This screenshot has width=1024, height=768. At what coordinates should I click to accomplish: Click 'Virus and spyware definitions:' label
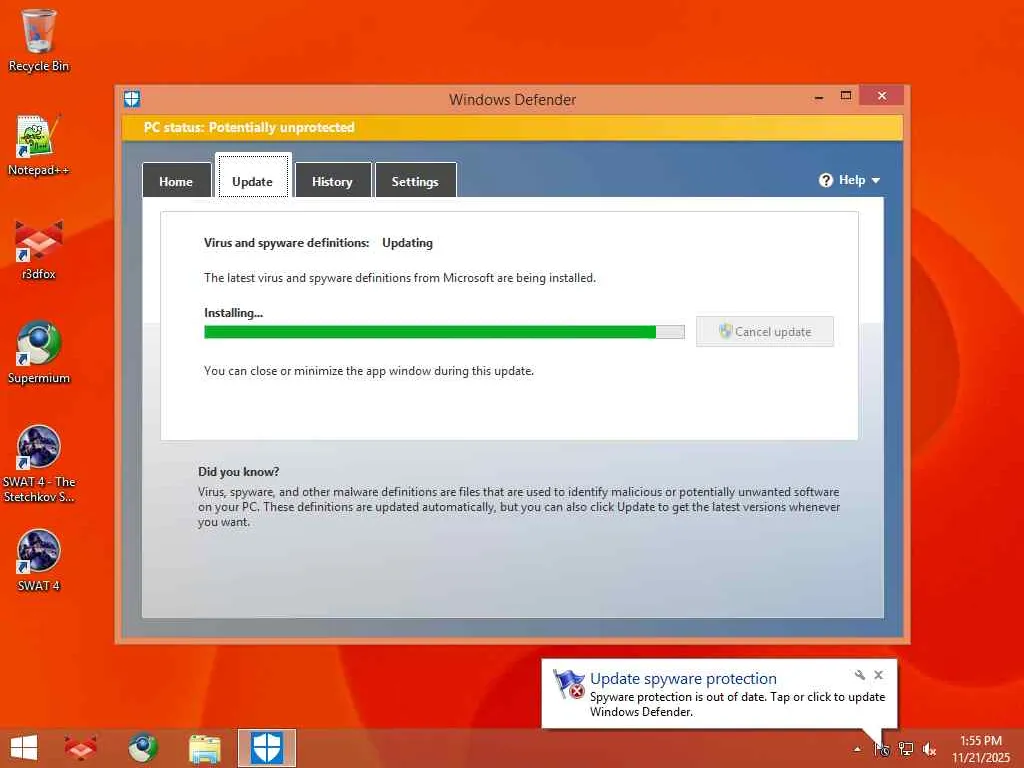click(287, 243)
